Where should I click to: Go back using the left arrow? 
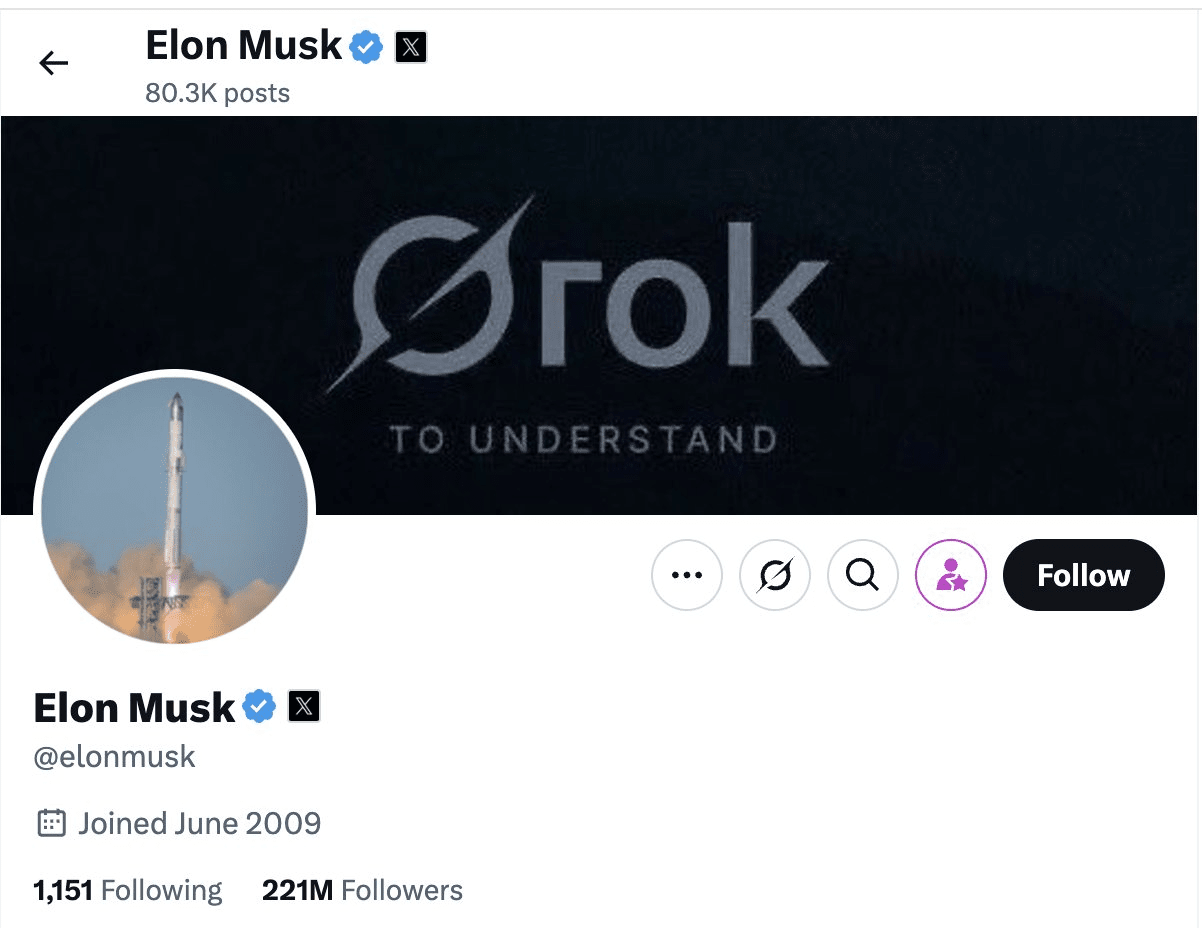[x=53, y=64]
